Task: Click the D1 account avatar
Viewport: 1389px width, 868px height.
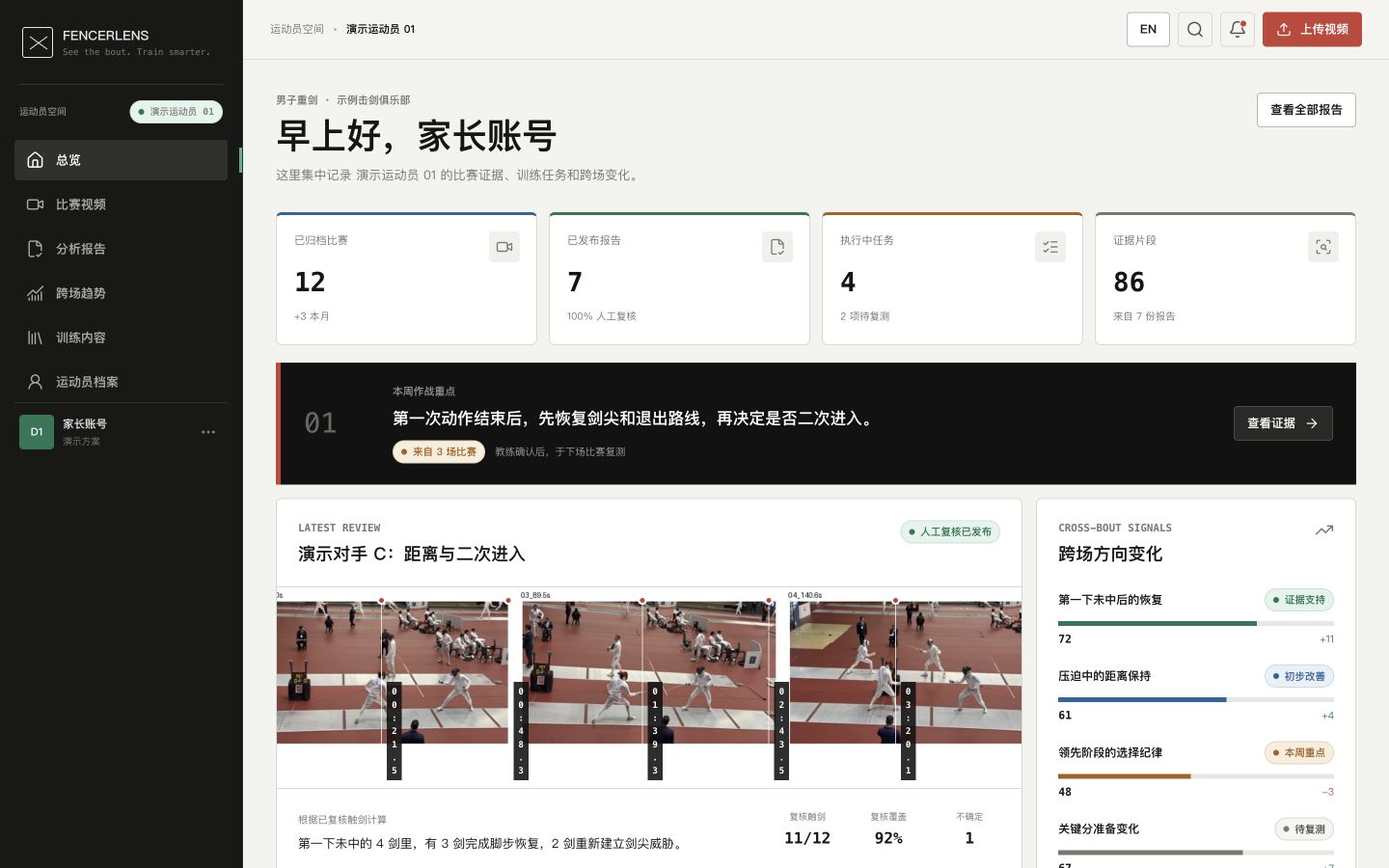Action: click(x=37, y=432)
